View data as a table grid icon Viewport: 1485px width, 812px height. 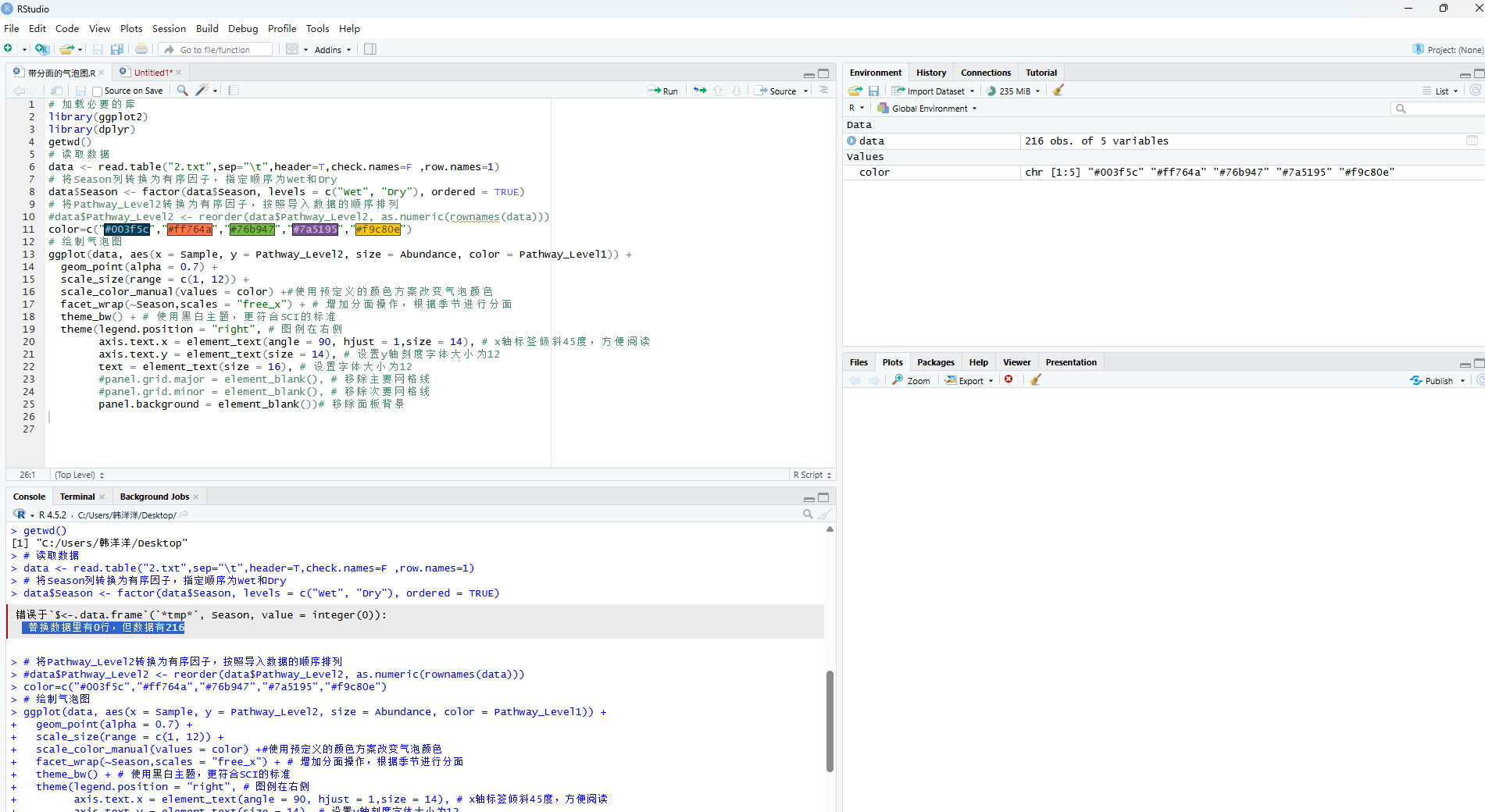1472,141
